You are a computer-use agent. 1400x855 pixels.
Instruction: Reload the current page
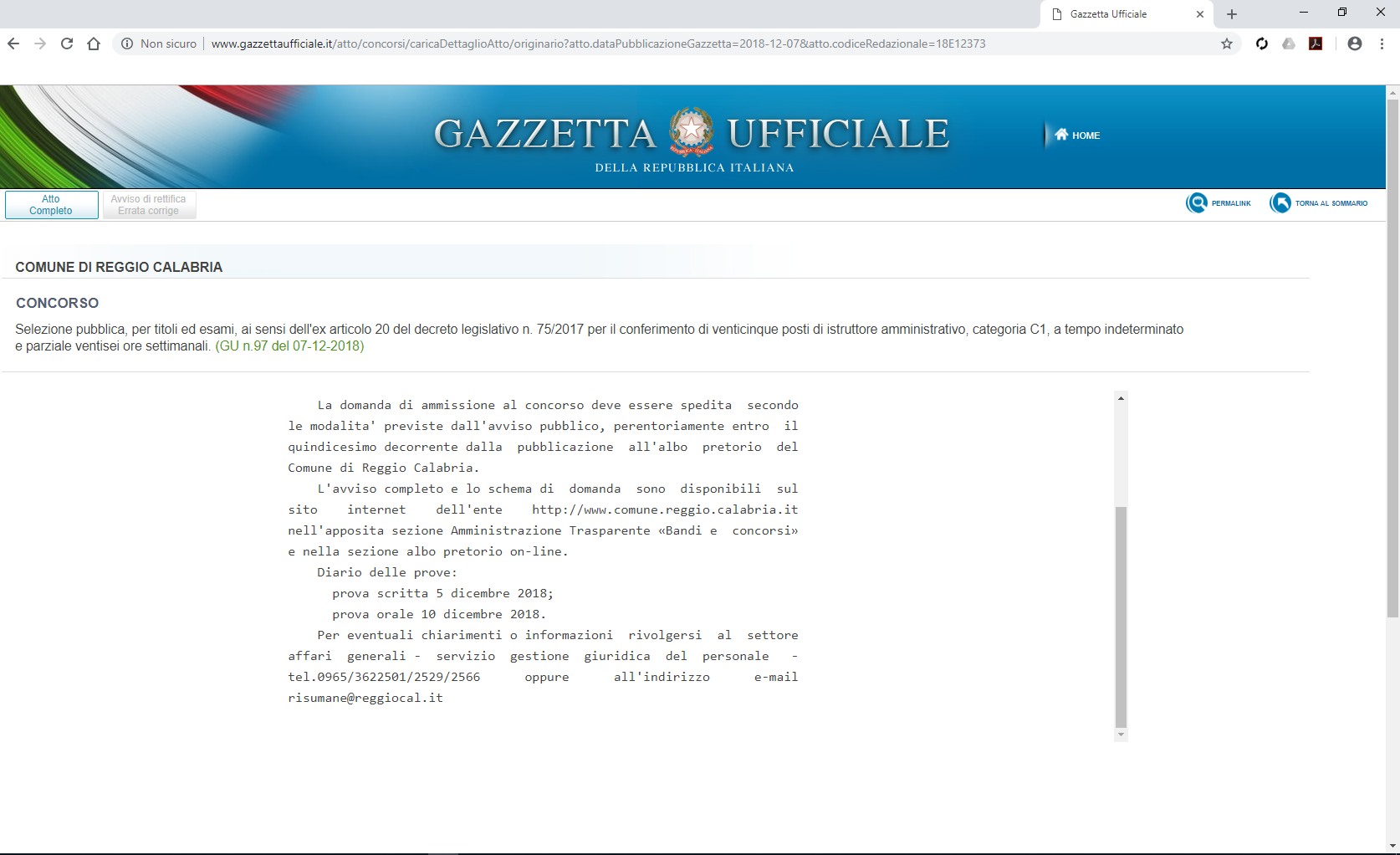[67, 44]
